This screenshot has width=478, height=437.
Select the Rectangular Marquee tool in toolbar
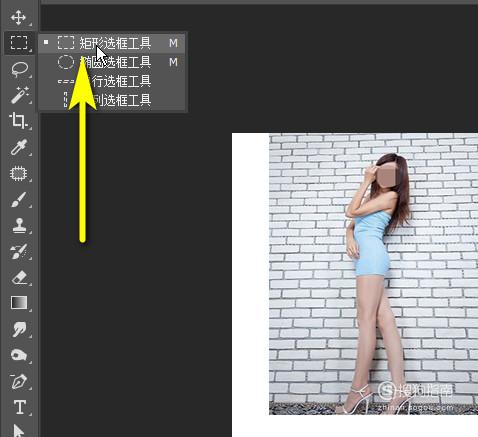click(19, 43)
